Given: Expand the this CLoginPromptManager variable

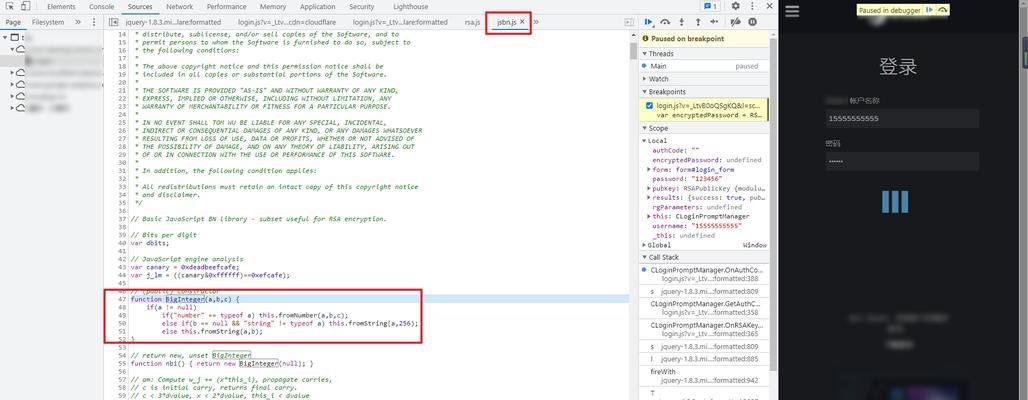Looking at the screenshot, I should click(x=649, y=216).
